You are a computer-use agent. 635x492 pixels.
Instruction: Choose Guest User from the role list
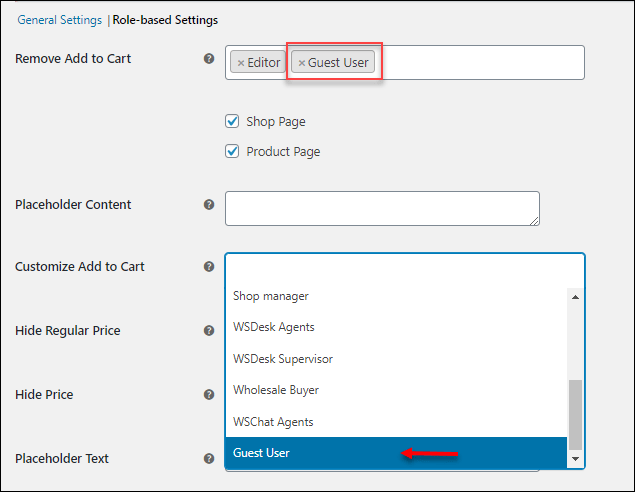pos(396,453)
